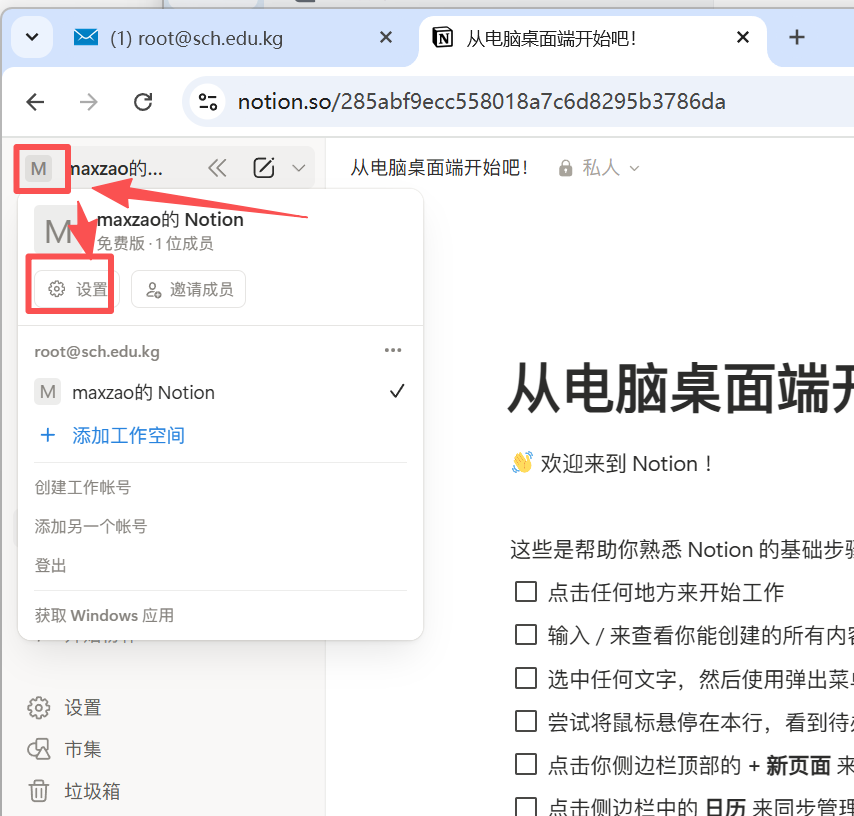
Task: Tick the checkbox before 输入 / 来查看
Action: [526, 635]
